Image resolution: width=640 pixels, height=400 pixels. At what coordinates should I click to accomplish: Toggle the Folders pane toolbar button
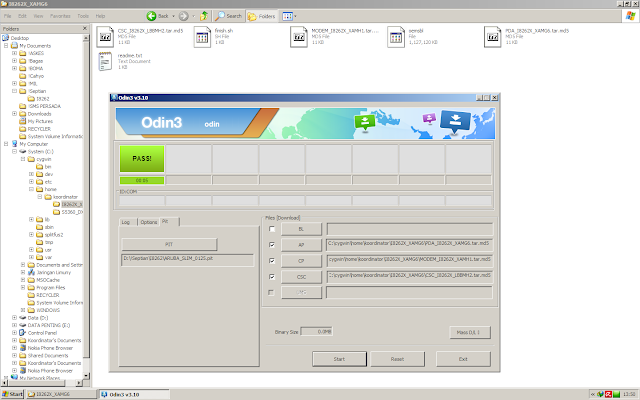pos(262,16)
